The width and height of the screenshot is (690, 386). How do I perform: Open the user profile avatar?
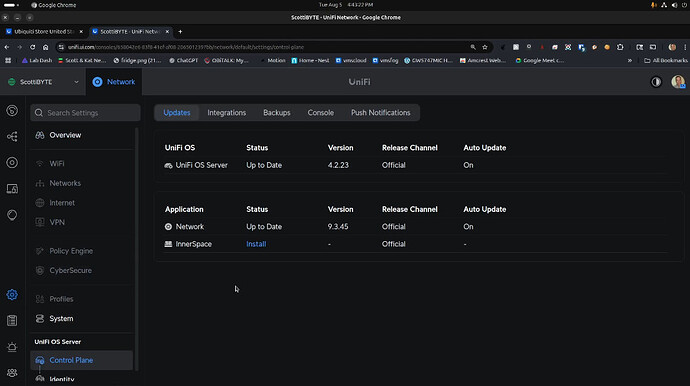[x=678, y=82]
